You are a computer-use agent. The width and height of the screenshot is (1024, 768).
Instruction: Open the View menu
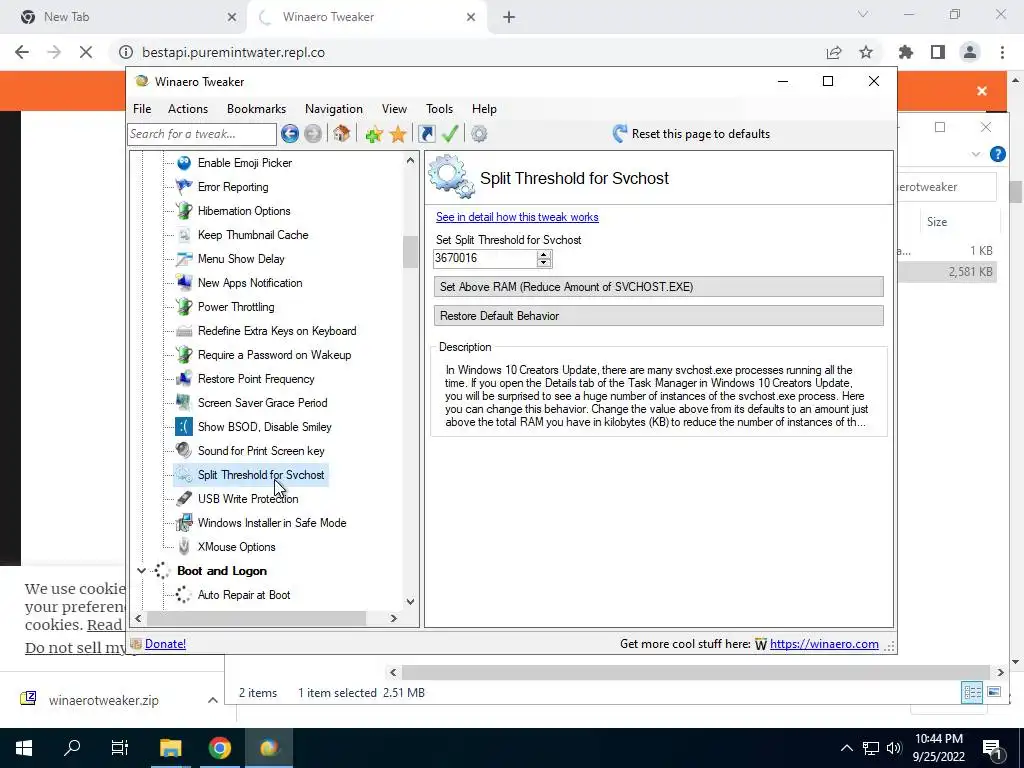pyautogui.click(x=394, y=109)
